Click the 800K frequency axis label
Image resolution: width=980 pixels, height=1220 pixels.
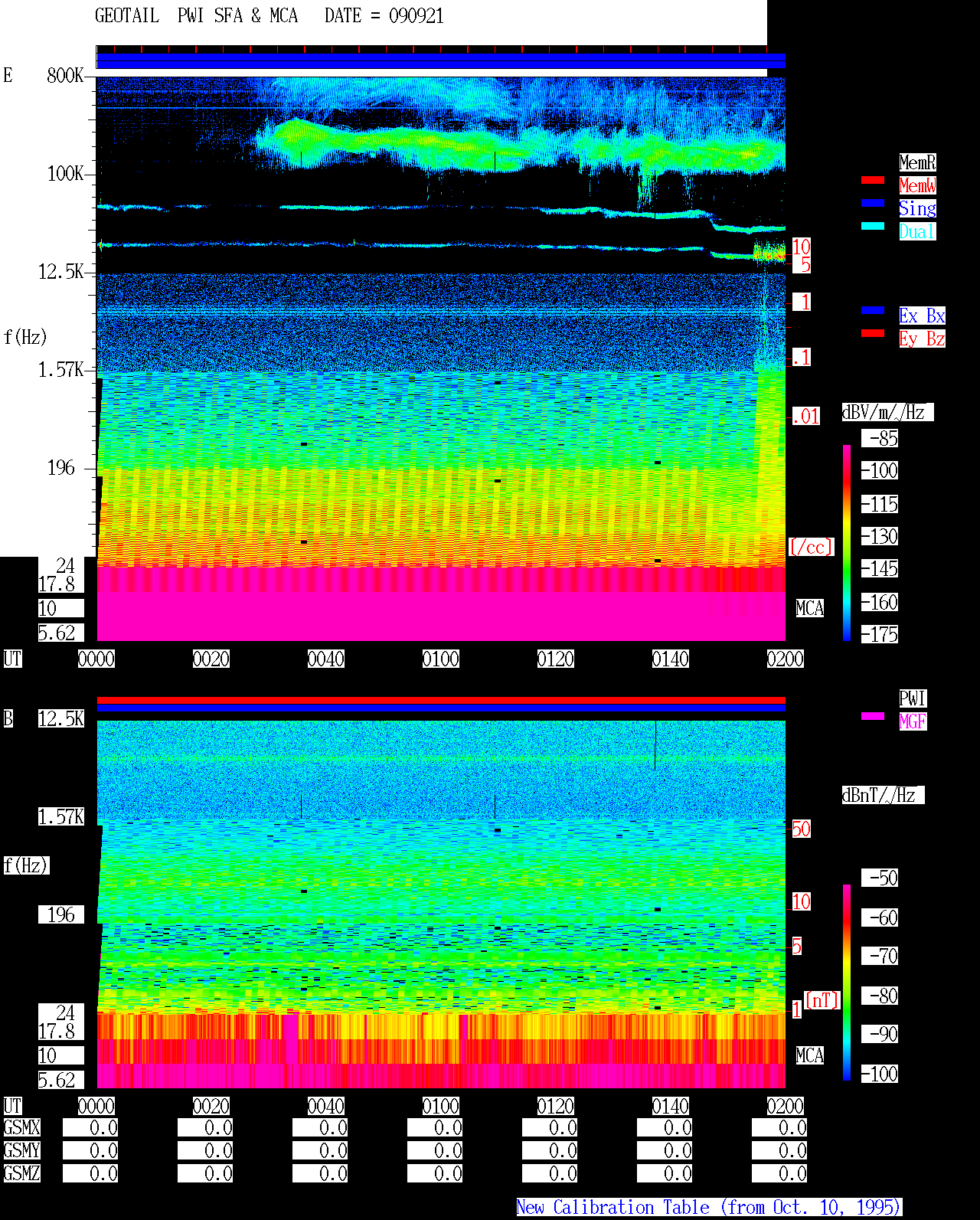point(65,75)
